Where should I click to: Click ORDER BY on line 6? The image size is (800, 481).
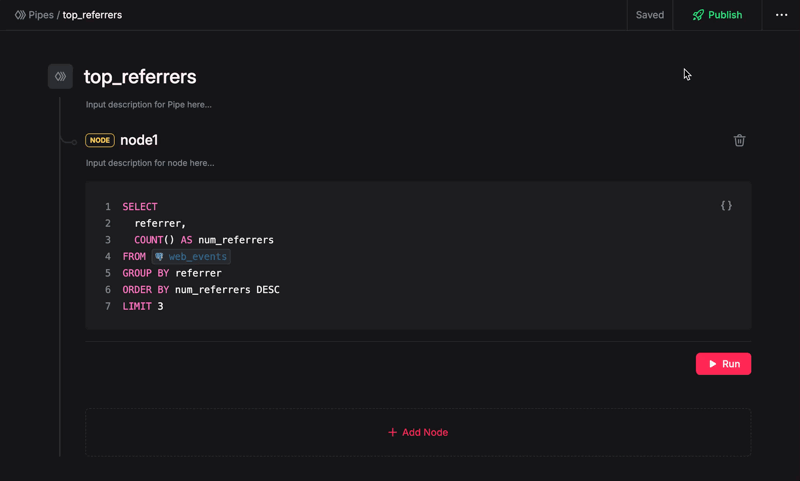pos(145,290)
